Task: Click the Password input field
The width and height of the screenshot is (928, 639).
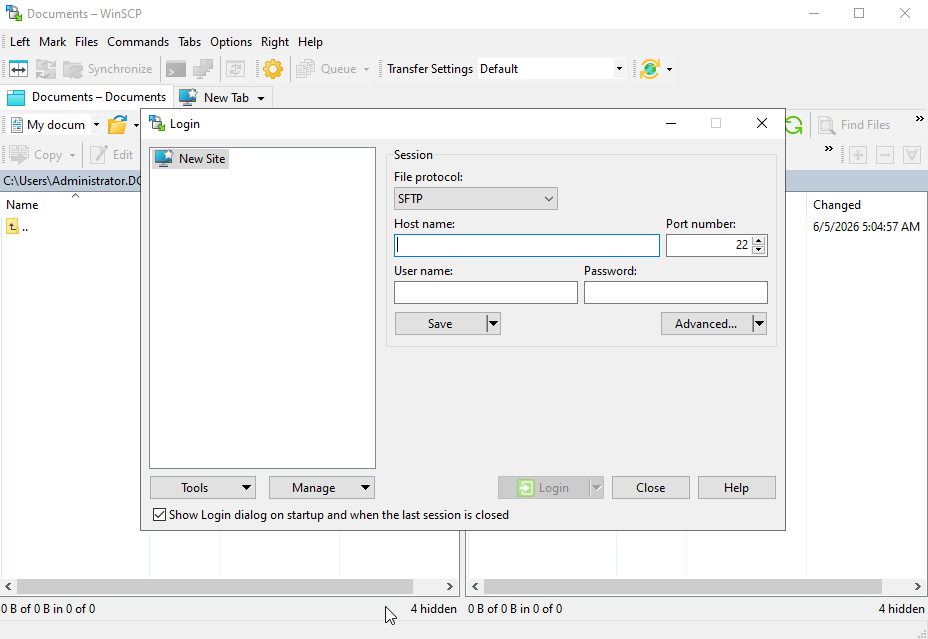Action: 676,292
